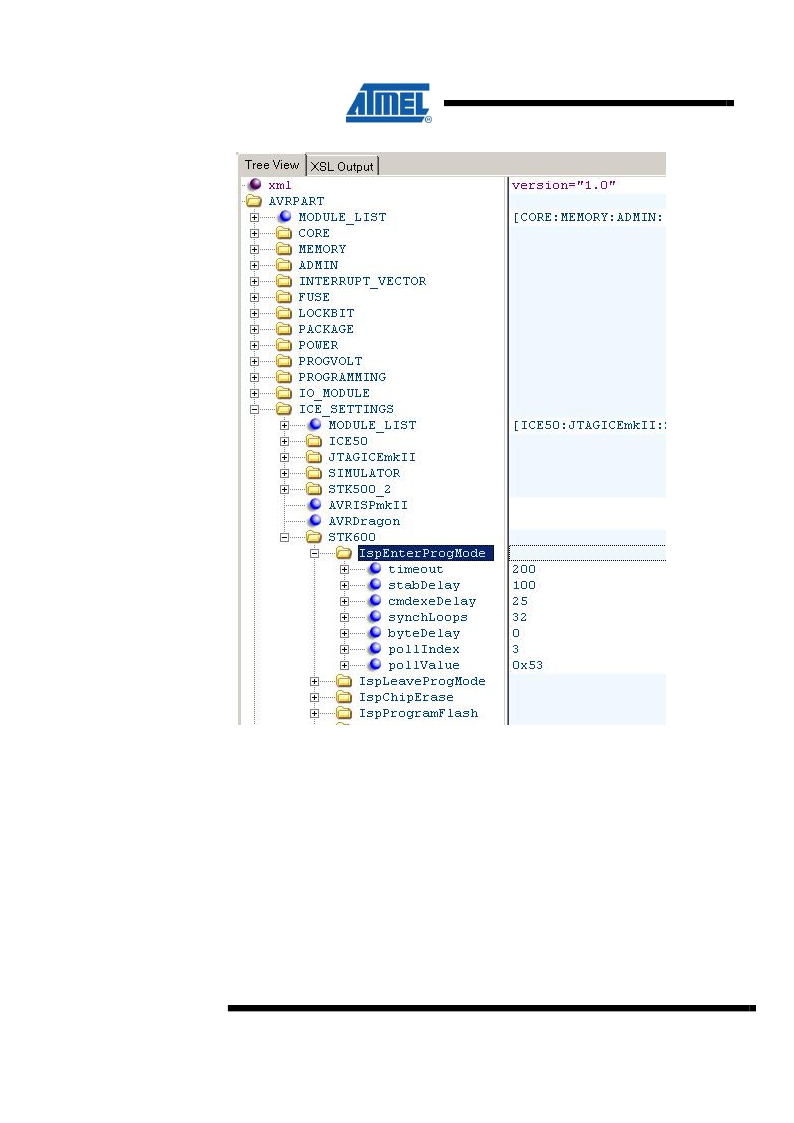
Task: Click the ICE50 folder icon
Action: pyautogui.click(x=314, y=441)
